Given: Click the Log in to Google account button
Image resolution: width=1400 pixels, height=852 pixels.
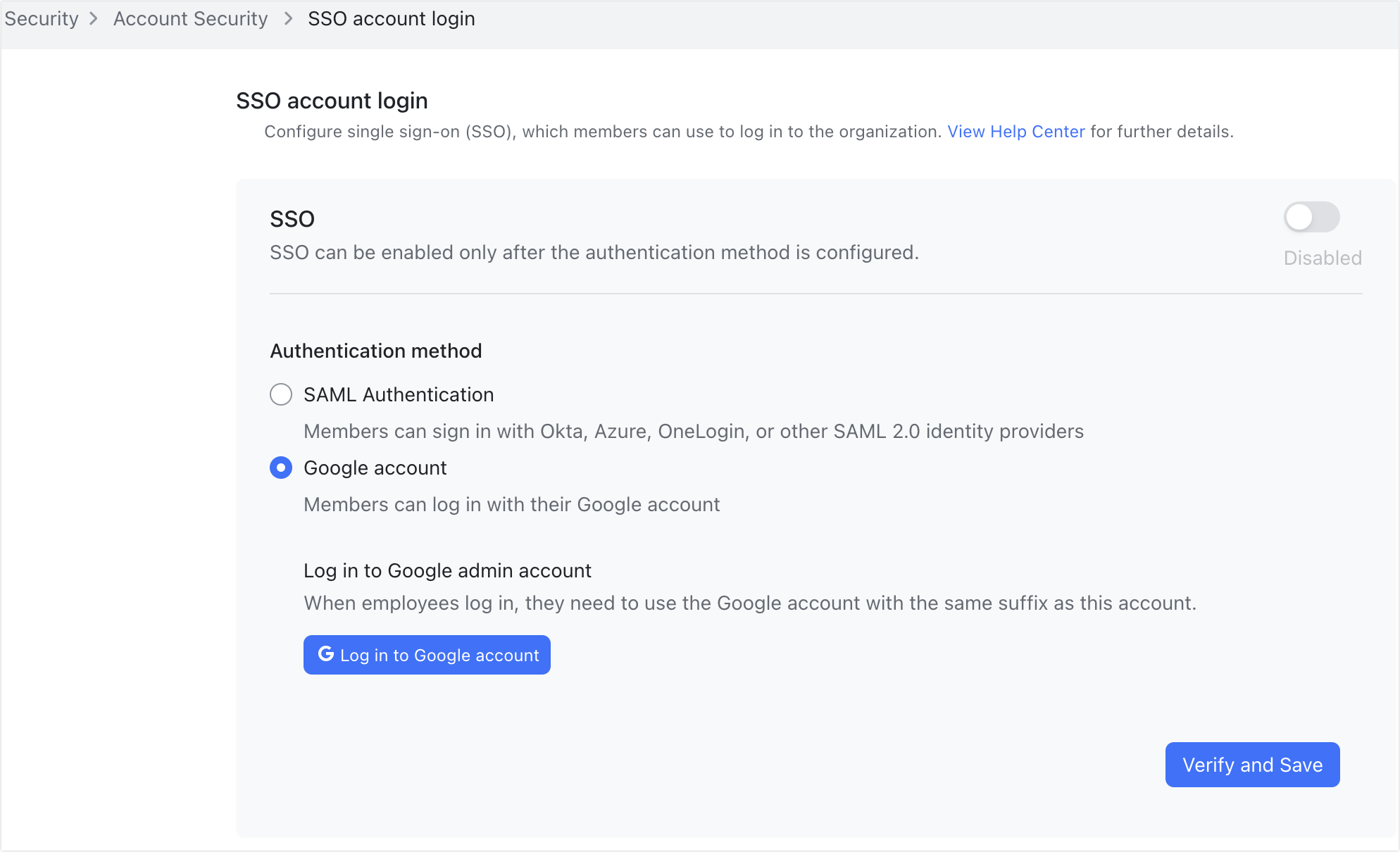Looking at the screenshot, I should [426, 654].
